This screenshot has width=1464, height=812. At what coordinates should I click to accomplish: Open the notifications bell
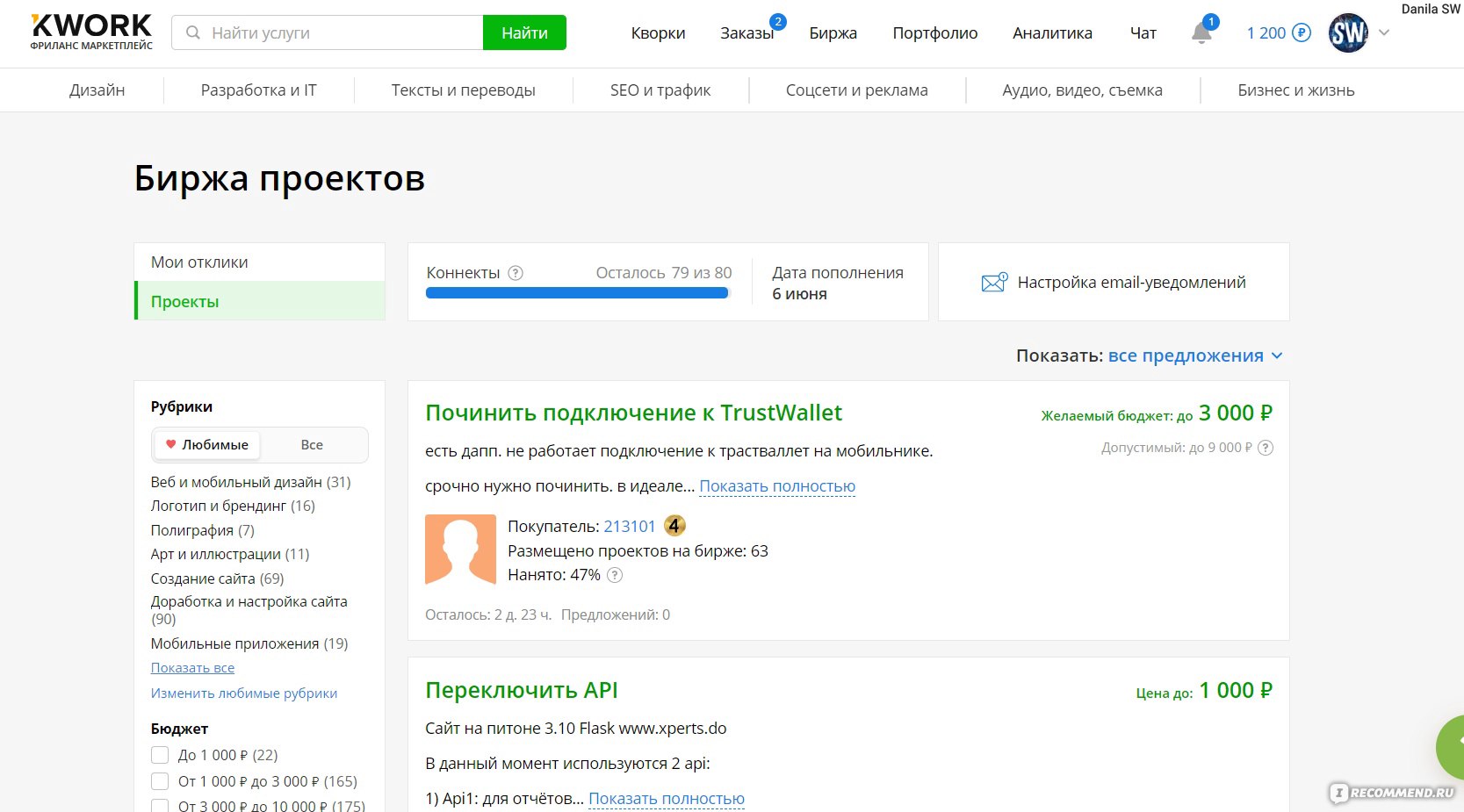click(x=1201, y=32)
